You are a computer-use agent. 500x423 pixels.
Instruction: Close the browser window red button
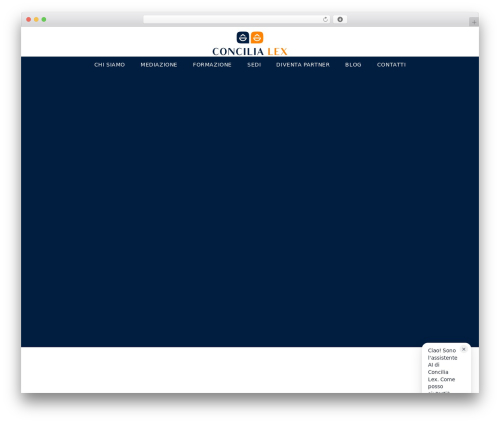point(29,19)
